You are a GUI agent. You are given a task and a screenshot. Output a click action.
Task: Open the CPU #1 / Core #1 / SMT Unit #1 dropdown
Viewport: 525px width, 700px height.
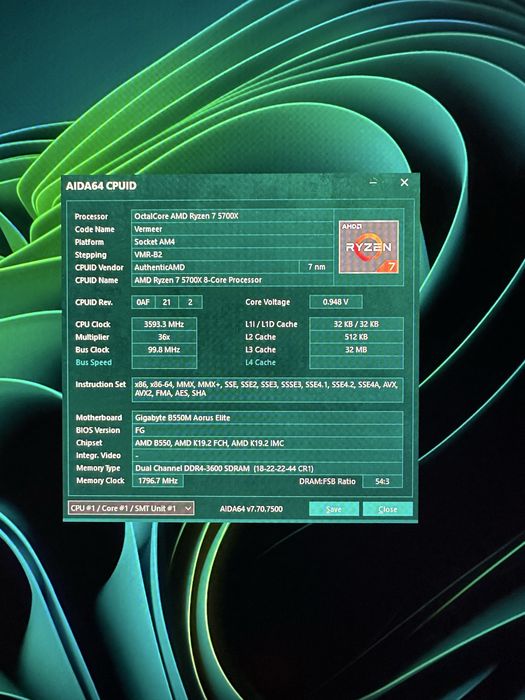pyautogui.click(x=131, y=508)
